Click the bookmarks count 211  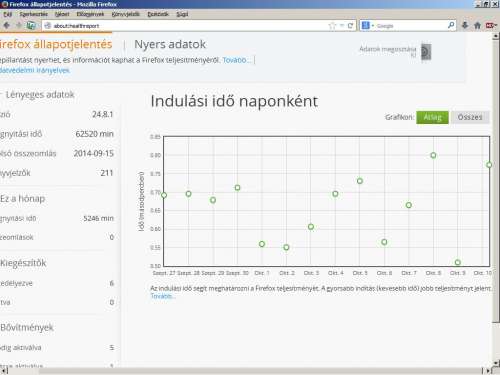coord(107,173)
